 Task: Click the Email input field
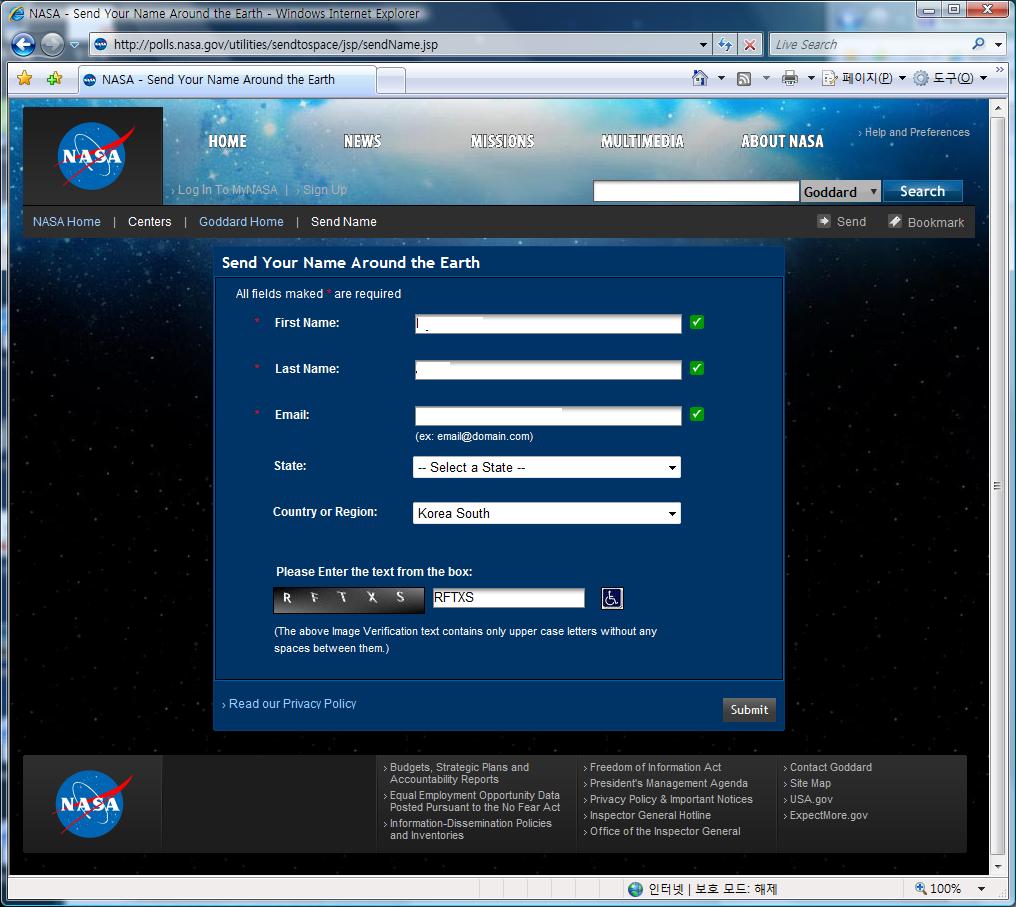click(548, 415)
